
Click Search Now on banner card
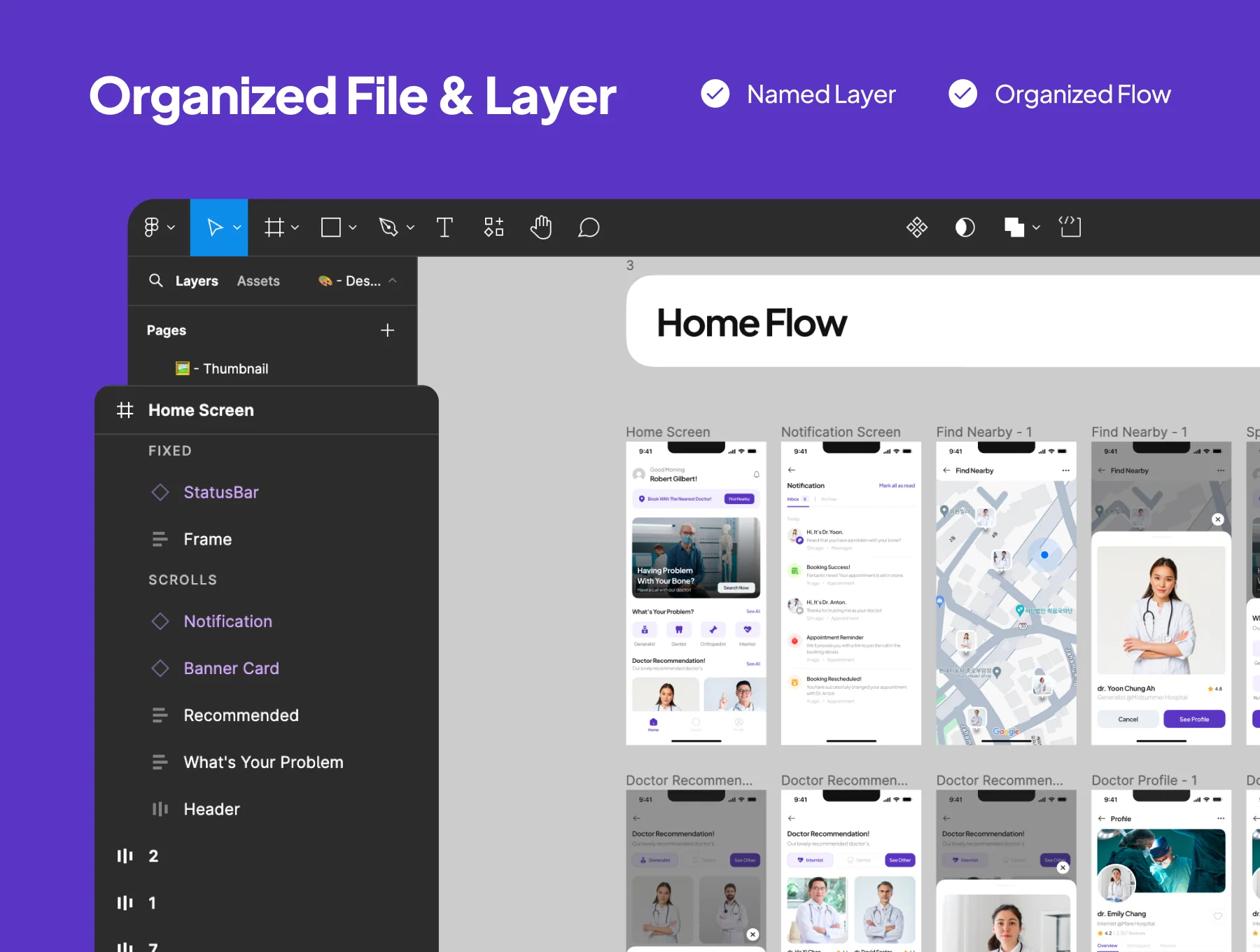736,588
